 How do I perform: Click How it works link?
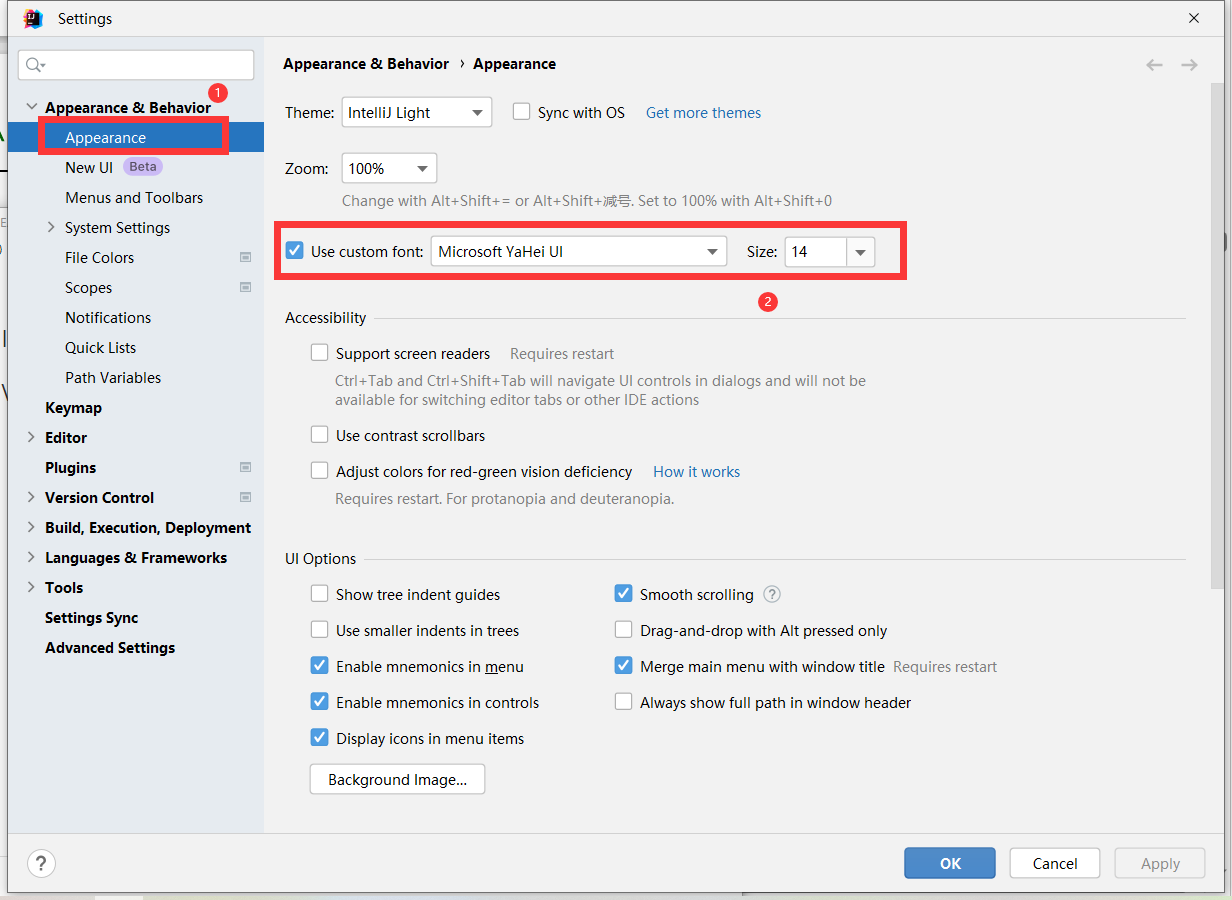click(x=696, y=471)
